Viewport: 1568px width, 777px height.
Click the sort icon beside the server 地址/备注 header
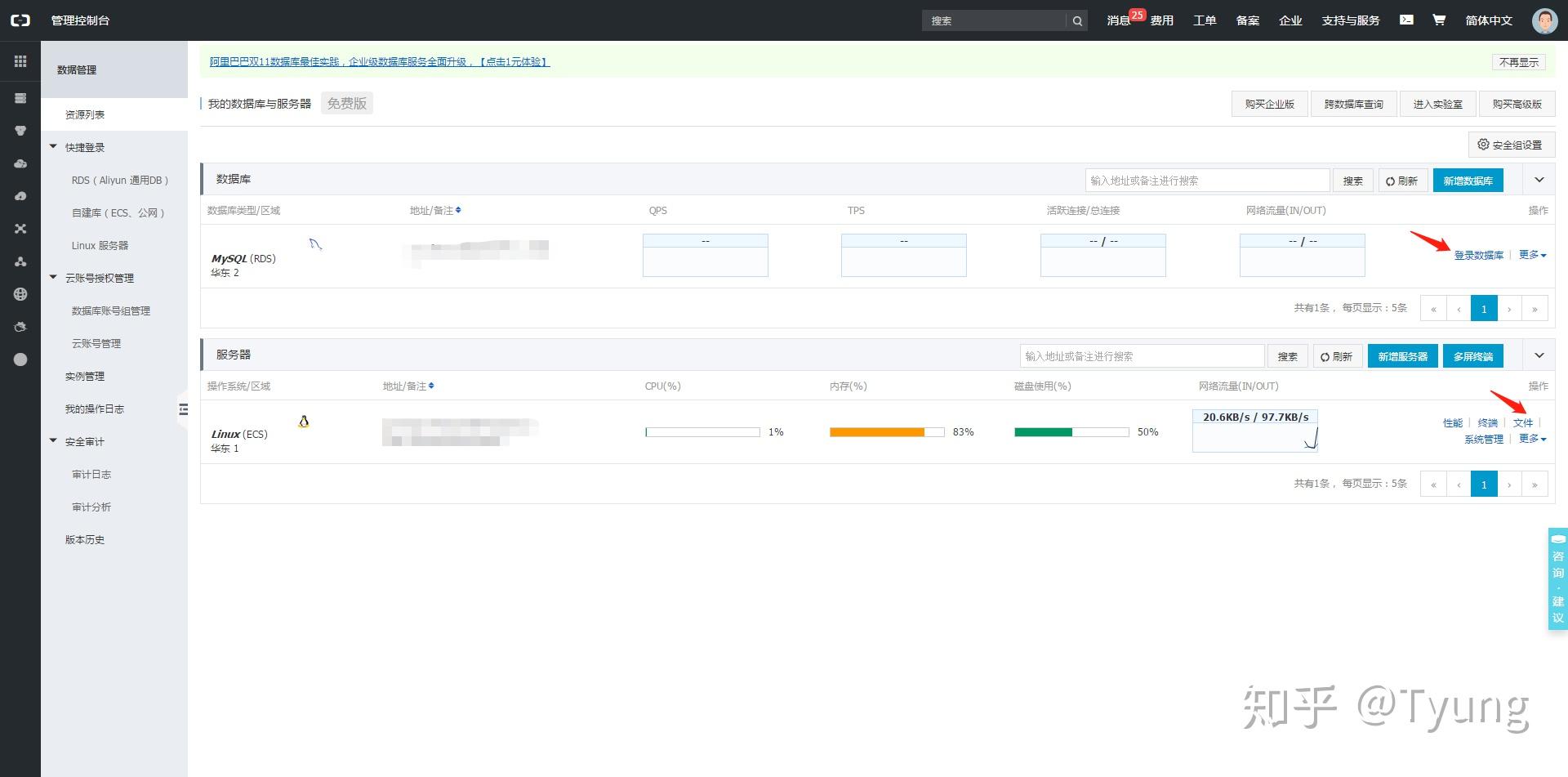click(x=431, y=386)
